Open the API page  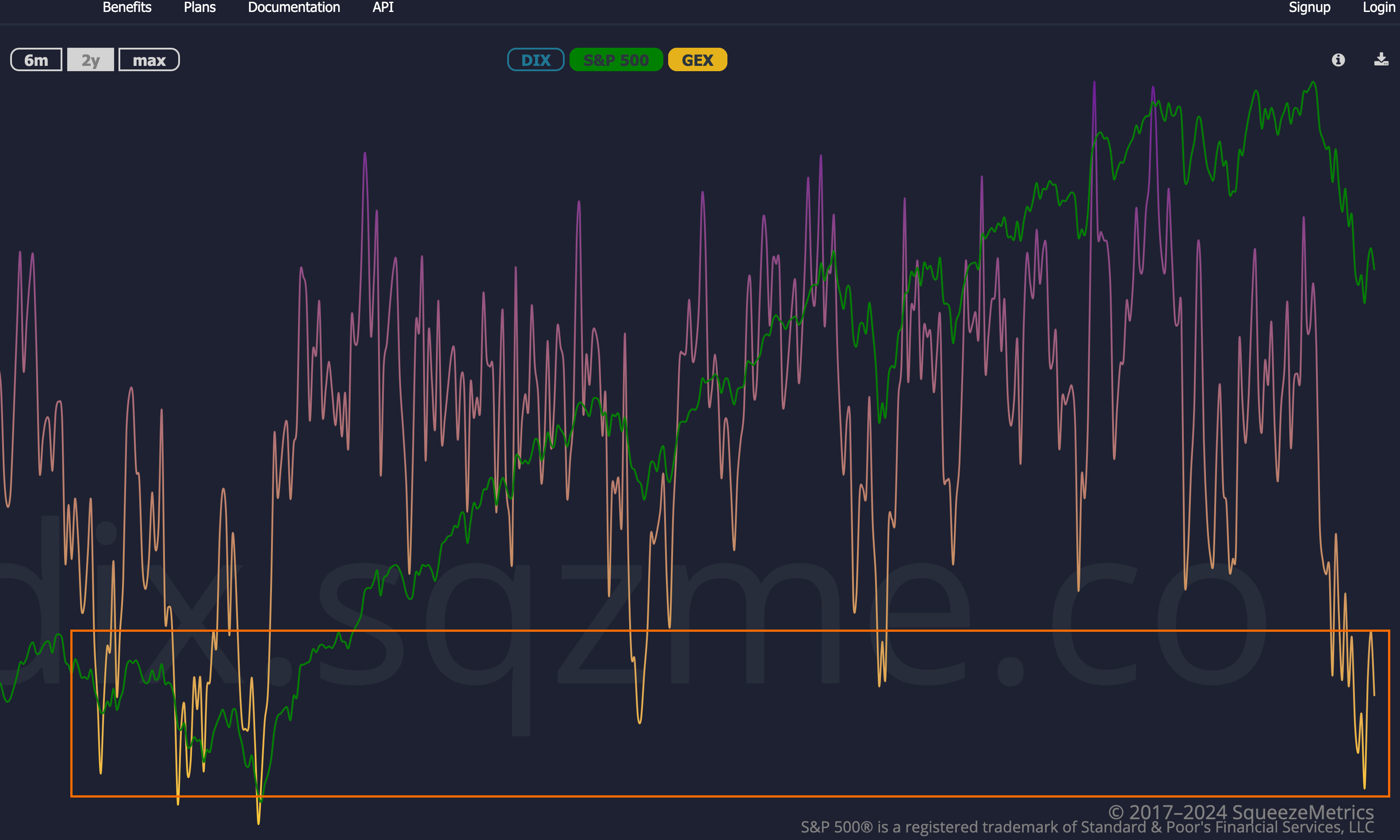383,8
